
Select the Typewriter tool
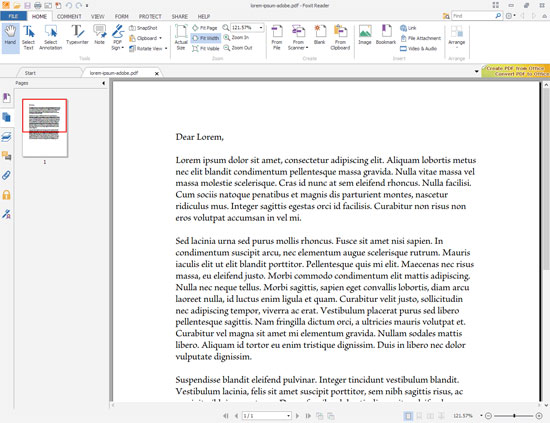[x=77, y=35]
